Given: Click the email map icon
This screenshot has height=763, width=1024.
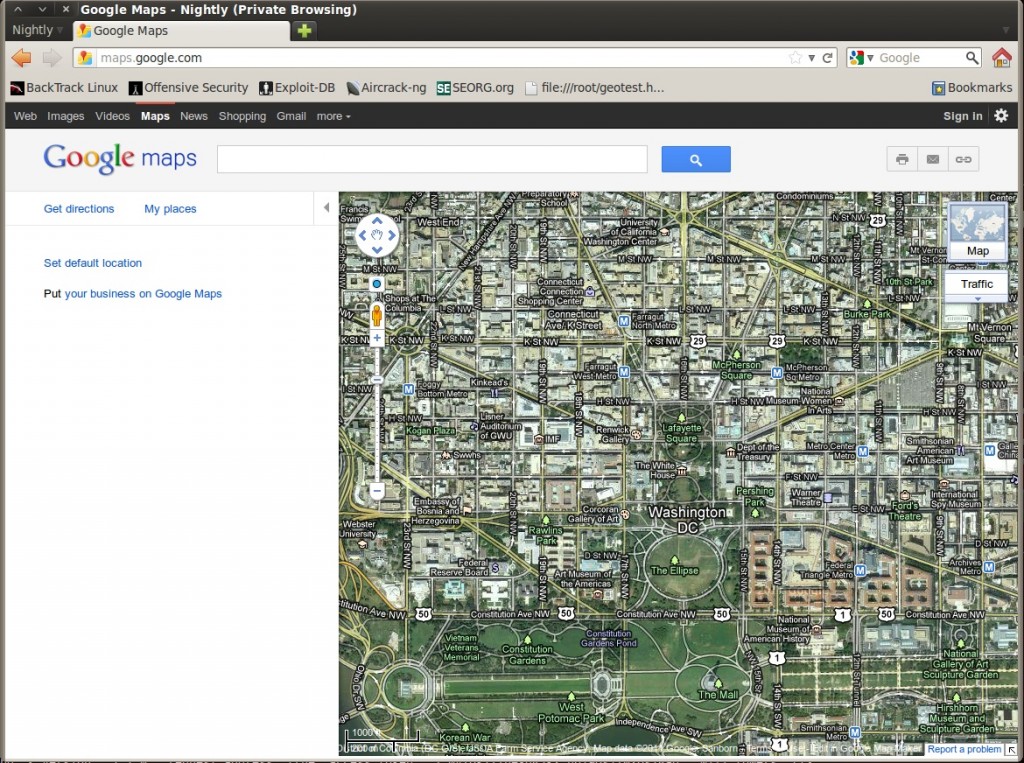Looking at the screenshot, I should (932, 158).
